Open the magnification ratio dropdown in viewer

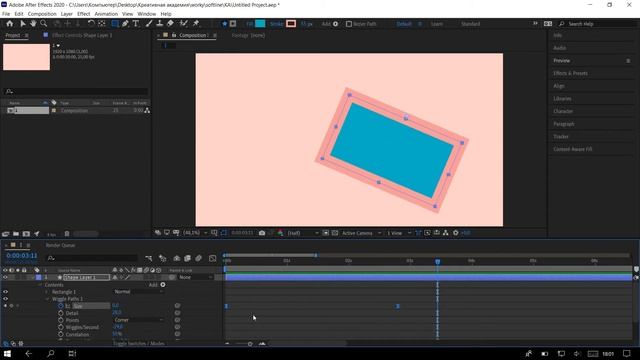pyautogui.click(x=195, y=233)
